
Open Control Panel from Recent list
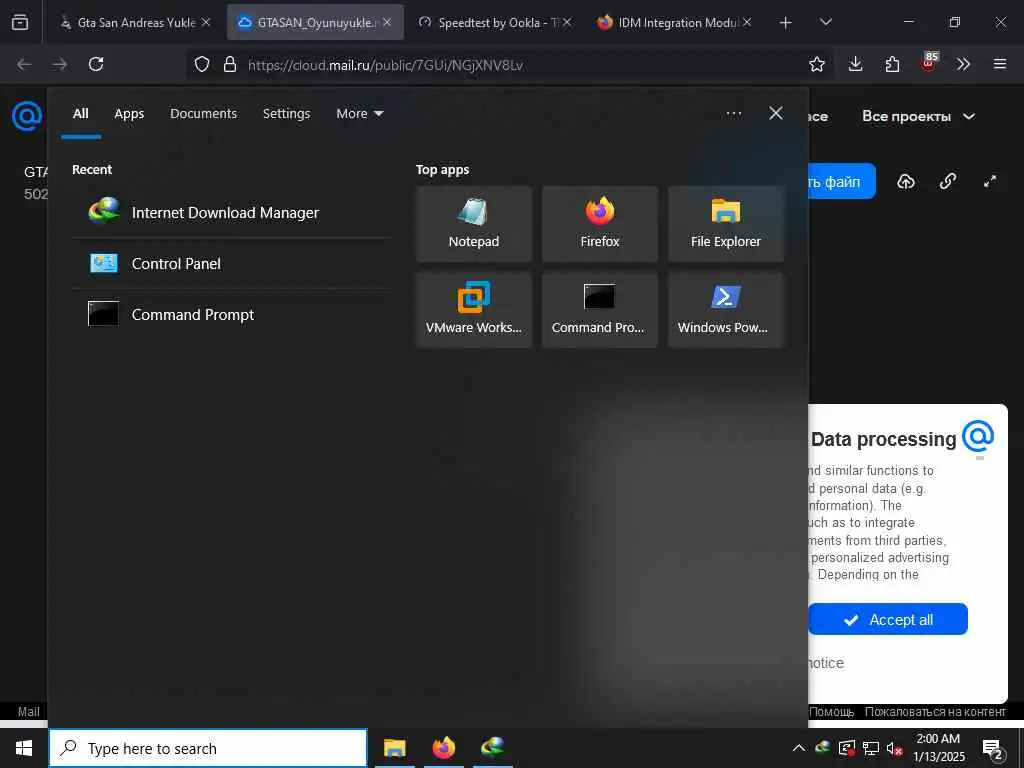(x=231, y=263)
